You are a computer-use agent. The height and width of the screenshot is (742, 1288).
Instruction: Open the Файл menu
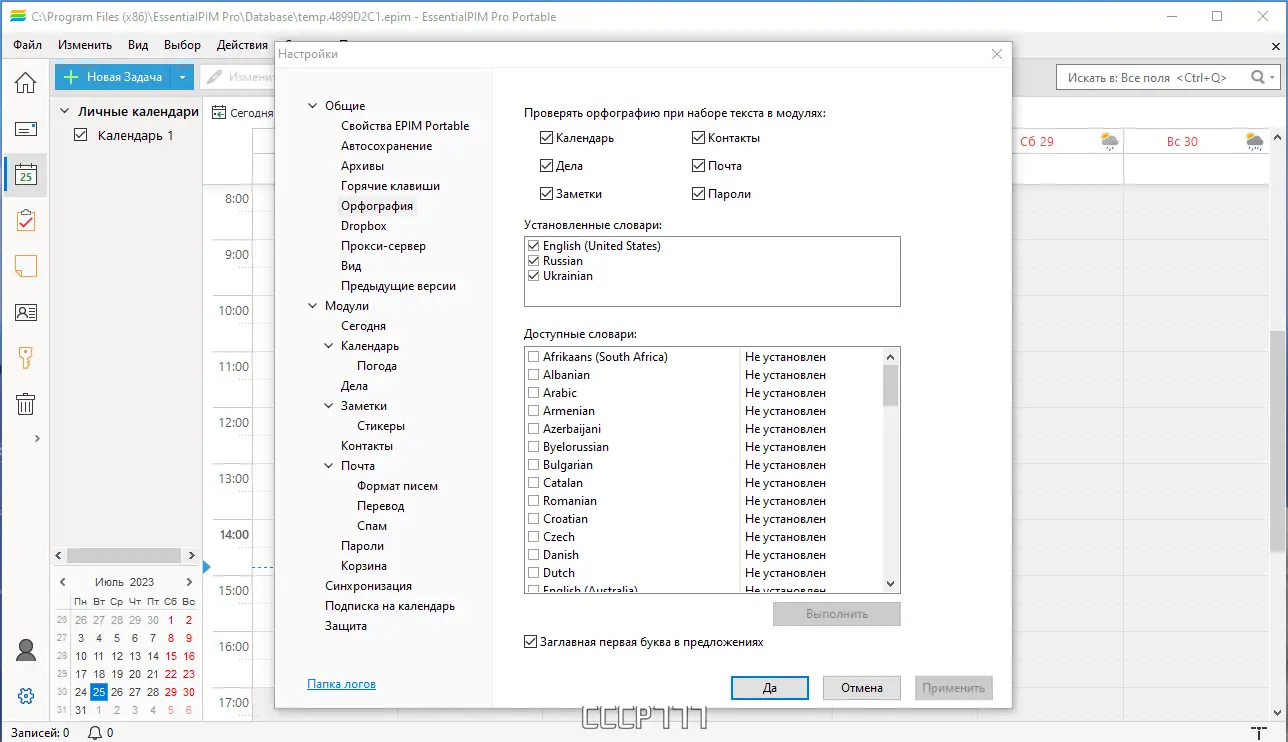tap(28, 45)
